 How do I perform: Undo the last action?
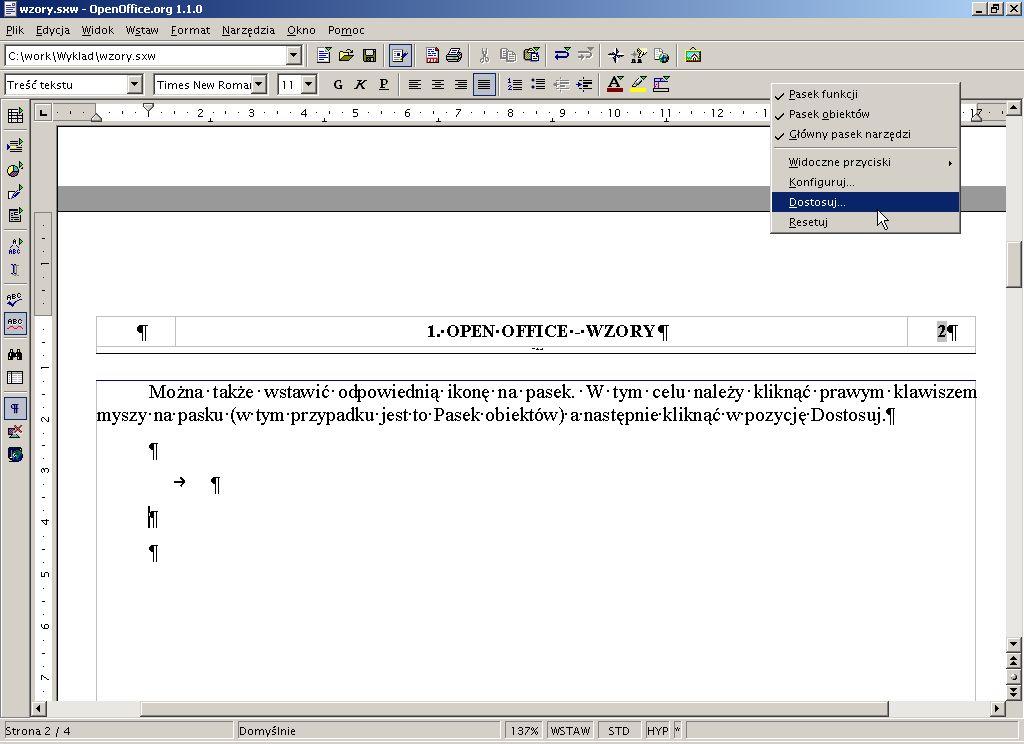[x=562, y=56]
